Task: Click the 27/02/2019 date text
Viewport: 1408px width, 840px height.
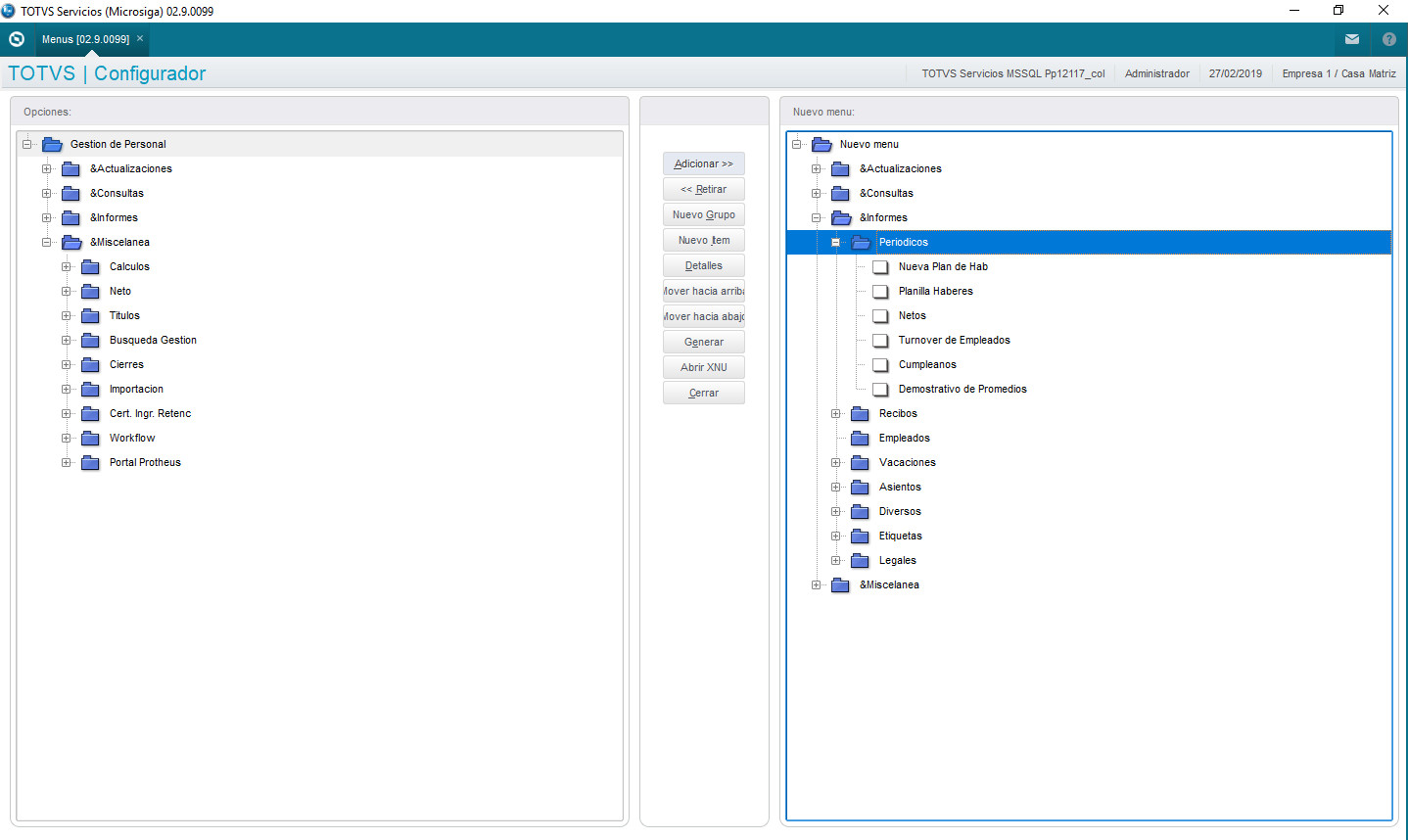Action: [1236, 73]
